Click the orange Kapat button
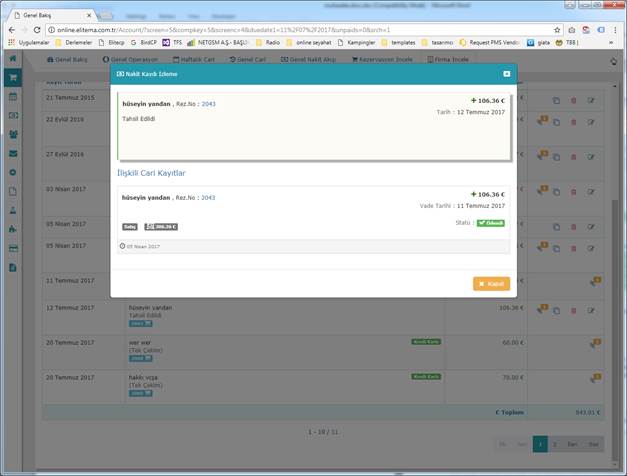627x476 pixels. click(491, 284)
